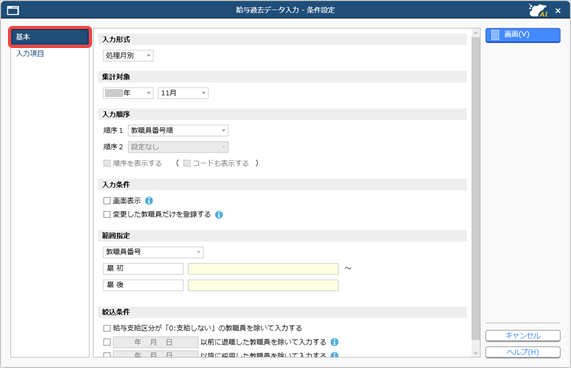Click the scrollbar up arrow
The height and width of the screenshot is (368, 571).
(476, 33)
